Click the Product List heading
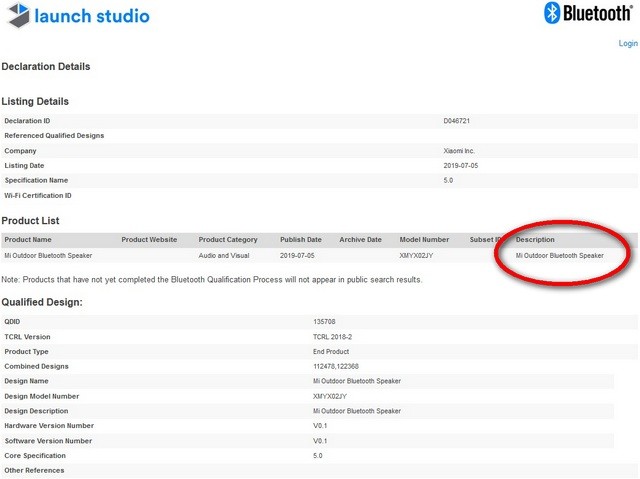The image size is (640, 479). coord(30,221)
